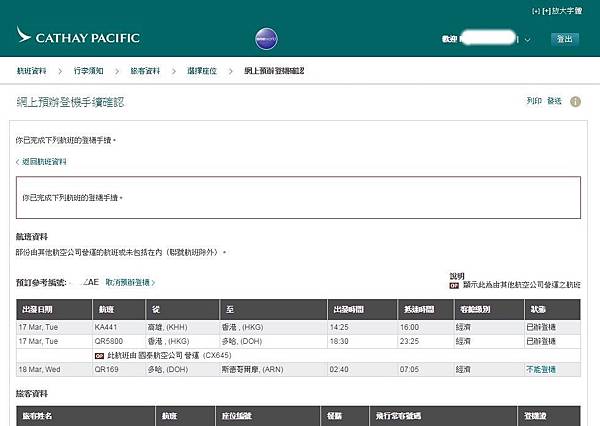This screenshot has width=600, height=426.
Task: Click the QR5800 flight number cell
Action: pyautogui.click(x=119, y=341)
